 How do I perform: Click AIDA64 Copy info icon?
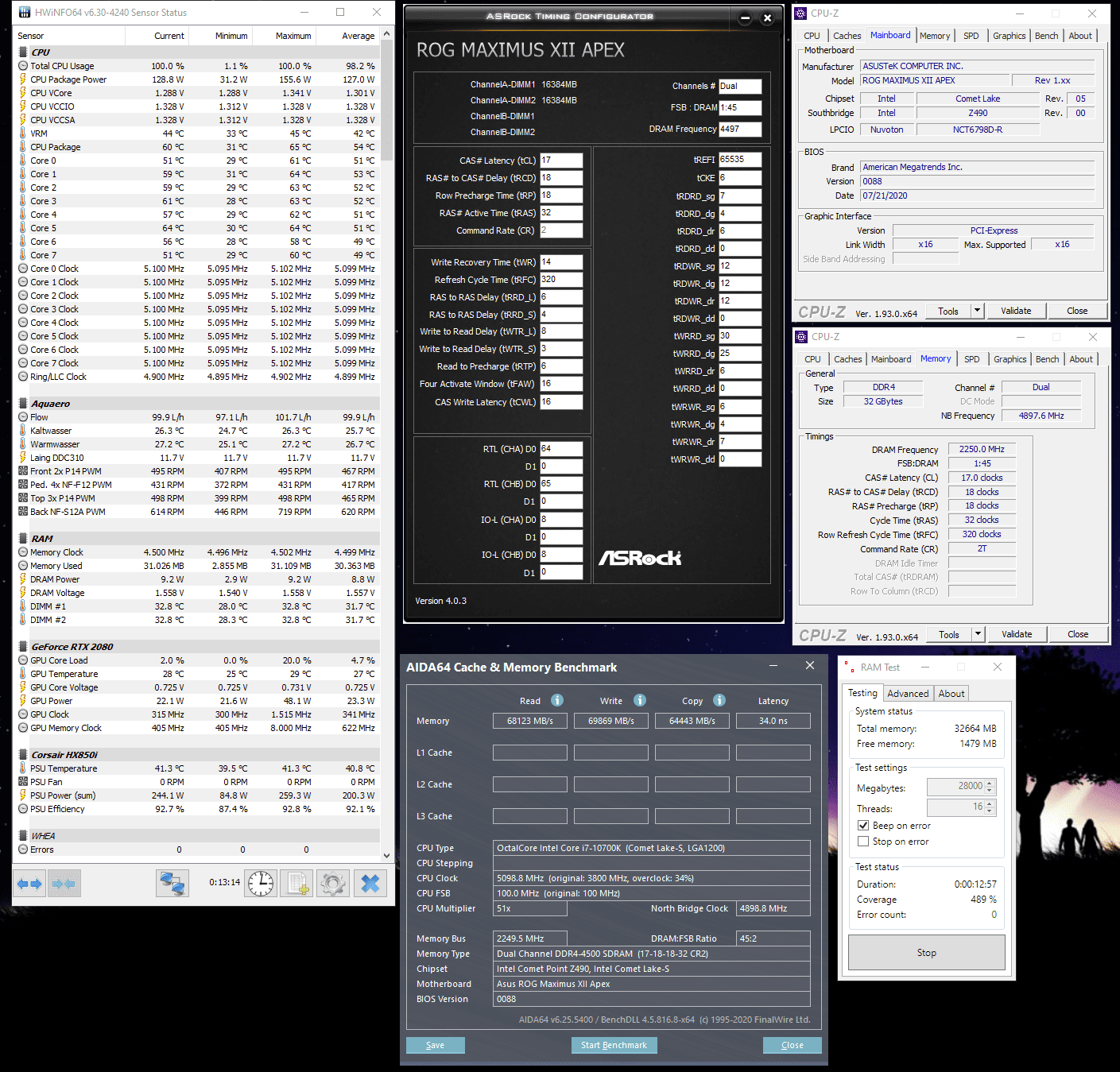click(x=719, y=700)
